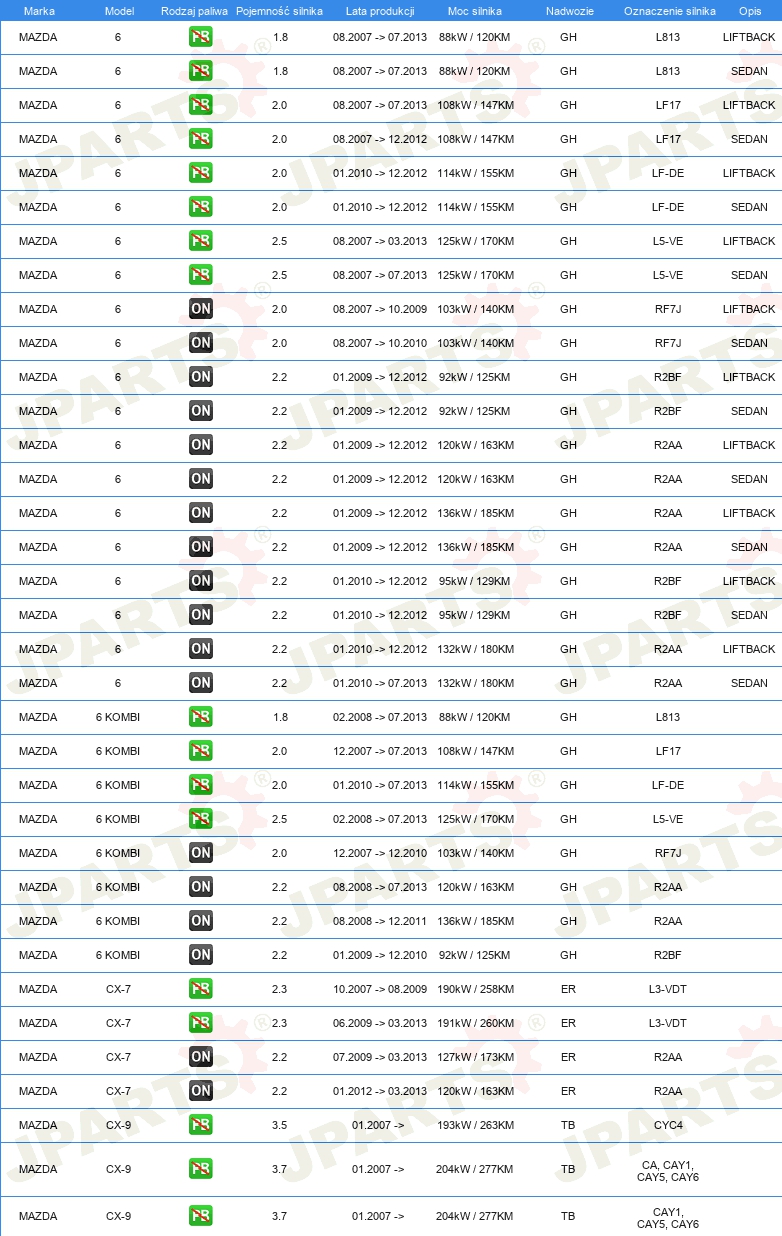The width and height of the screenshot is (782, 1236).
Task: Click the PB fuel icon in the LF-DE LIFTBACK row
Action: click(x=201, y=173)
